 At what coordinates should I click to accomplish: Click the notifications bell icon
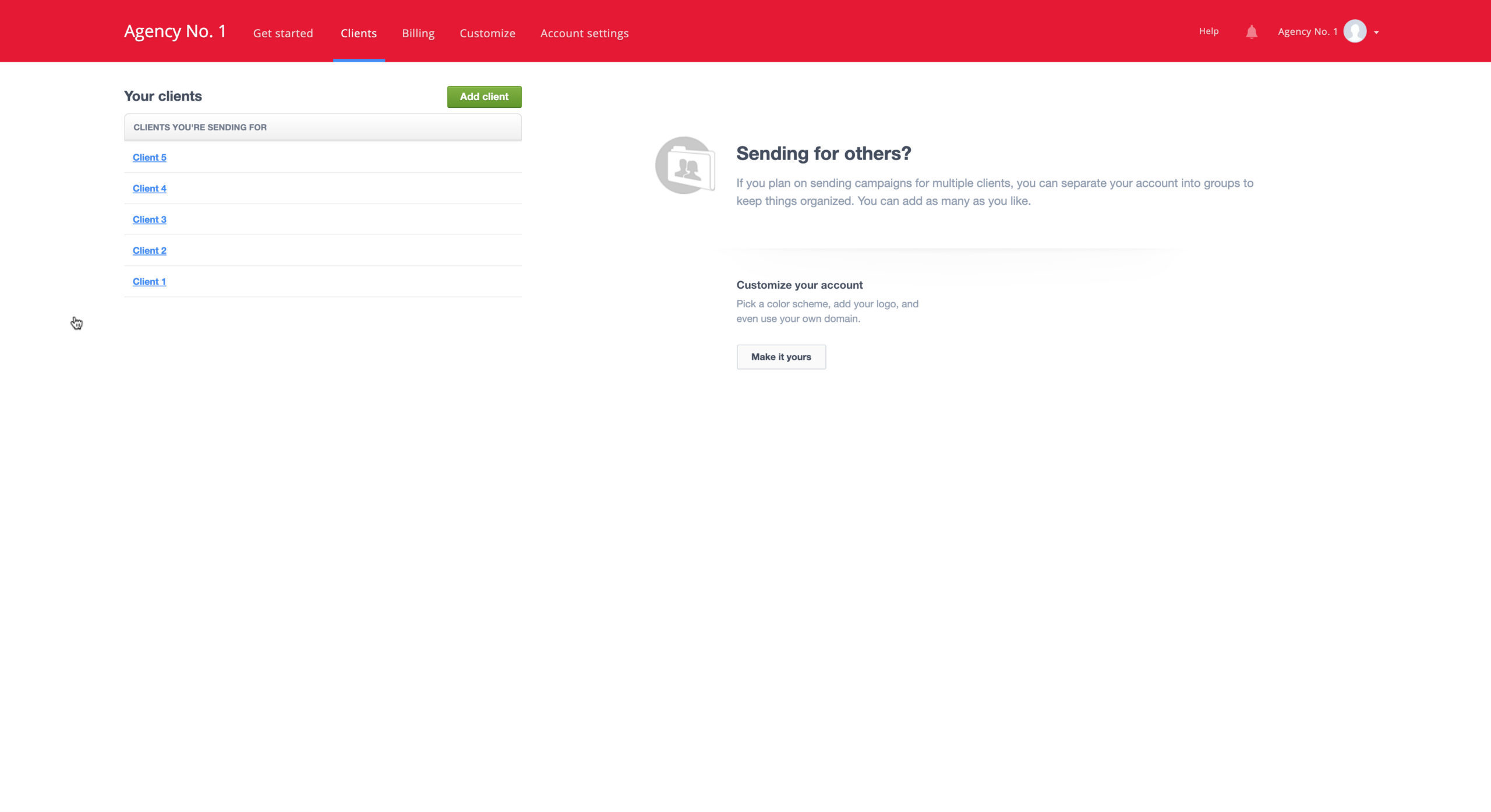pos(1251,32)
